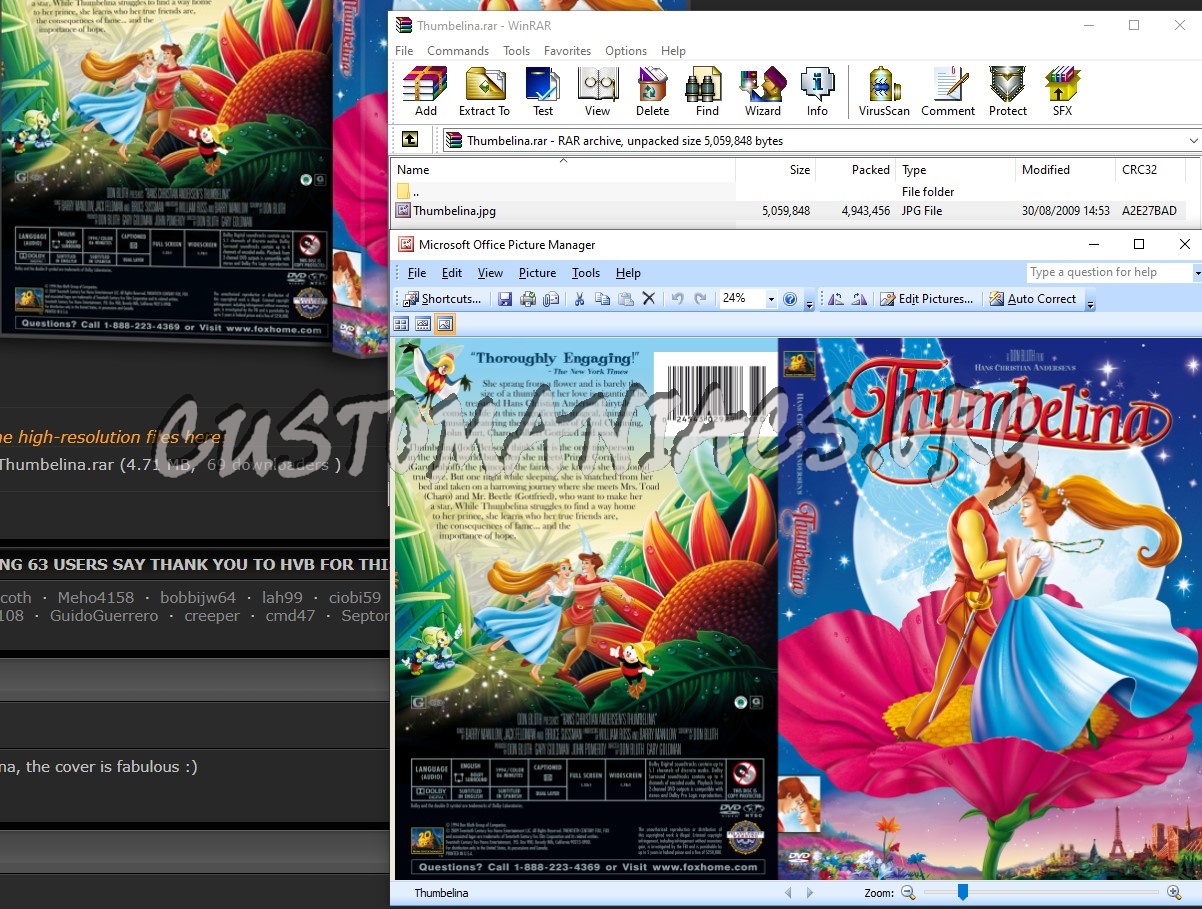Screen dimensions: 1202x909
Task: Zoom in using the magnifier plus icon
Action: (x=1174, y=892)
